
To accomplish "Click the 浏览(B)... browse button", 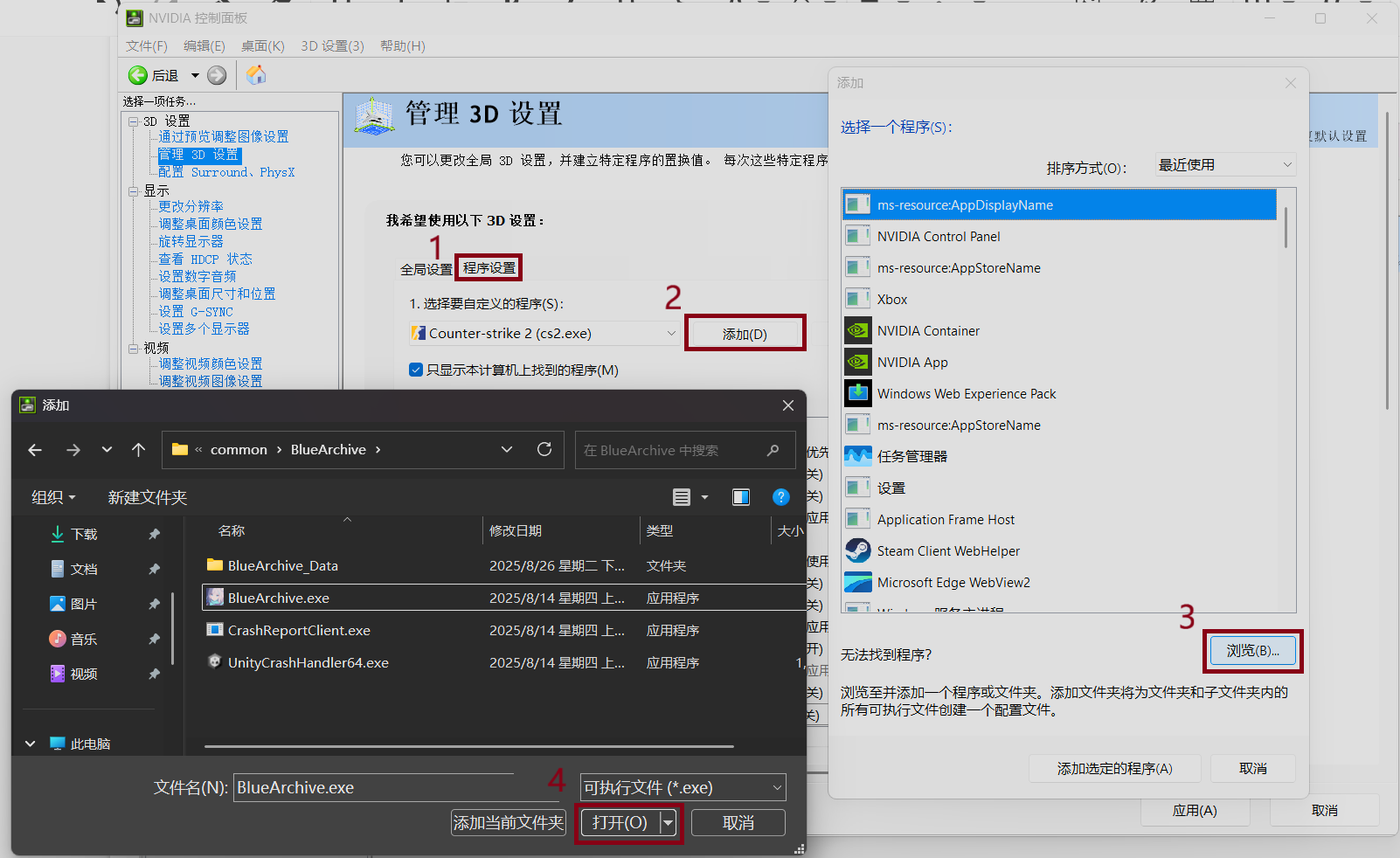I will (1252, 651).
